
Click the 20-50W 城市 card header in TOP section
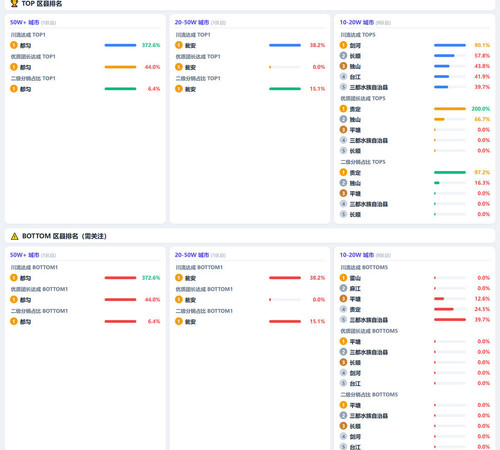[x=200, y=22]
